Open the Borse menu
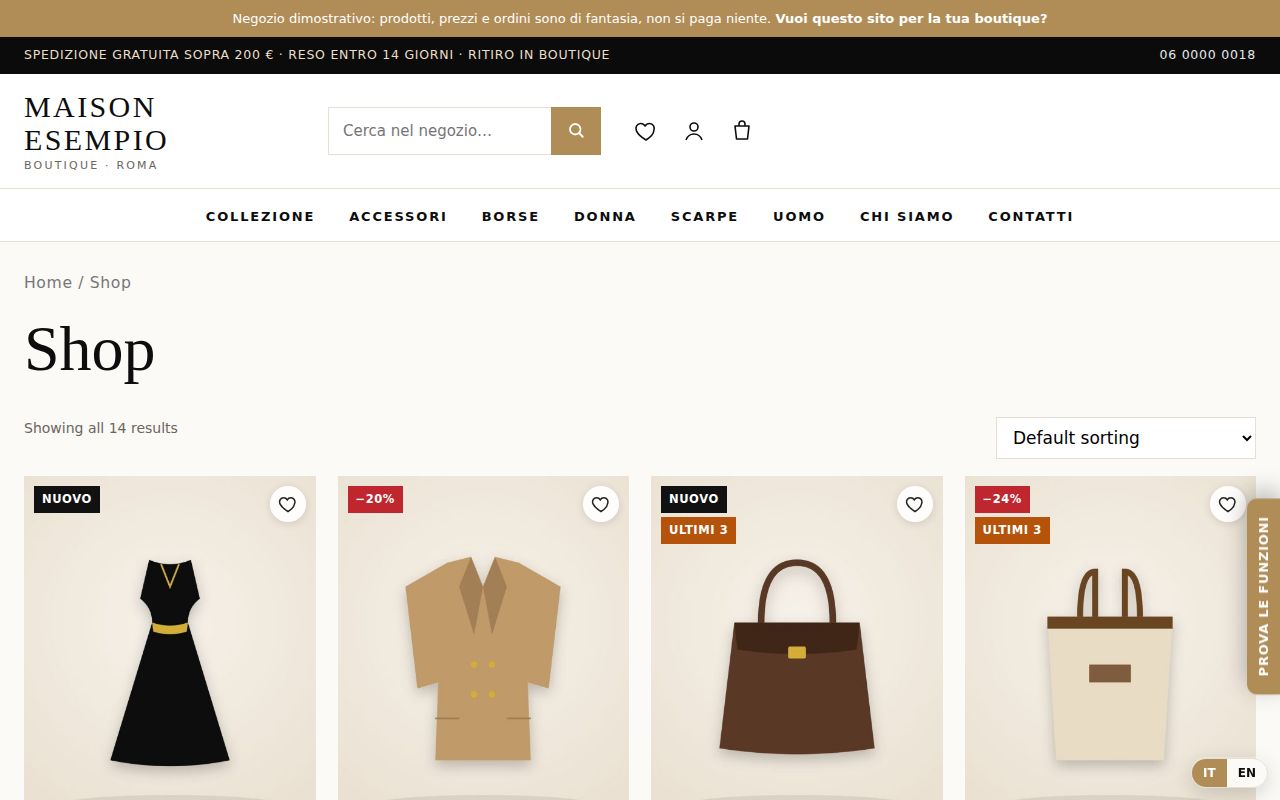1280x800 pixels. [x=510, y=216]
